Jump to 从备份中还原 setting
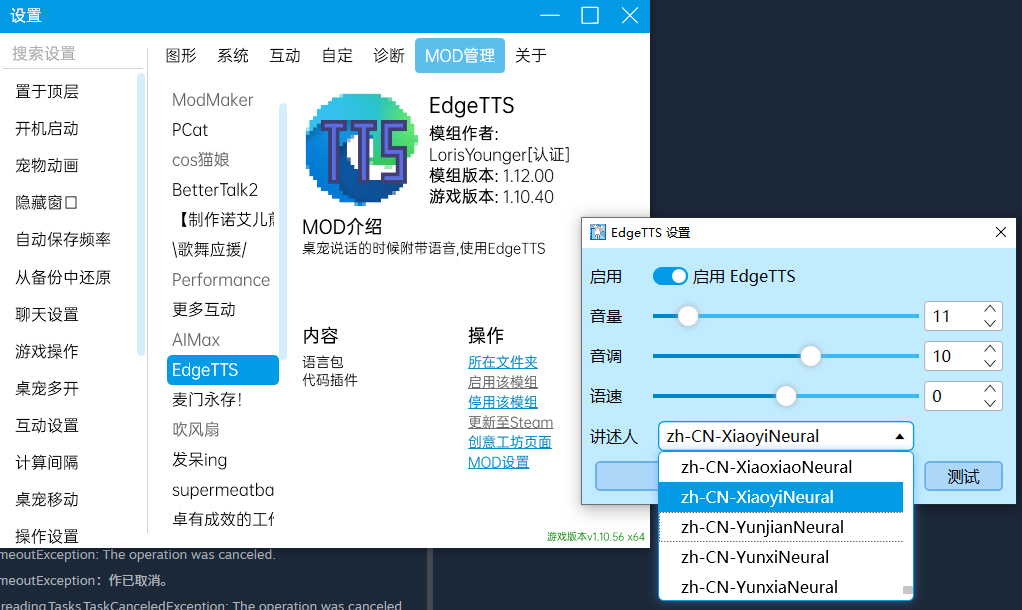The height and width of the screenshot is (610, 1022). point(63,278)
